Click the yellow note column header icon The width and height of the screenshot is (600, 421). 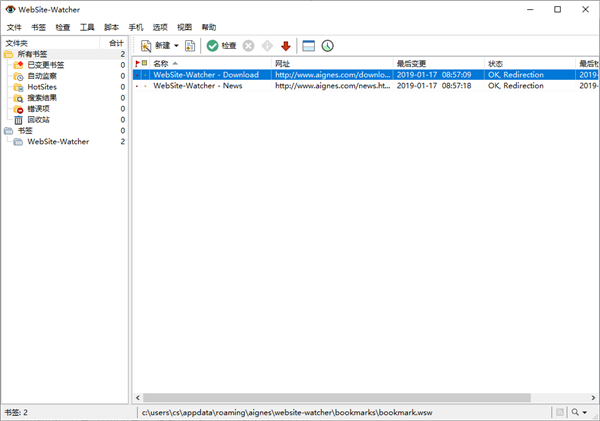click(145, 63)
